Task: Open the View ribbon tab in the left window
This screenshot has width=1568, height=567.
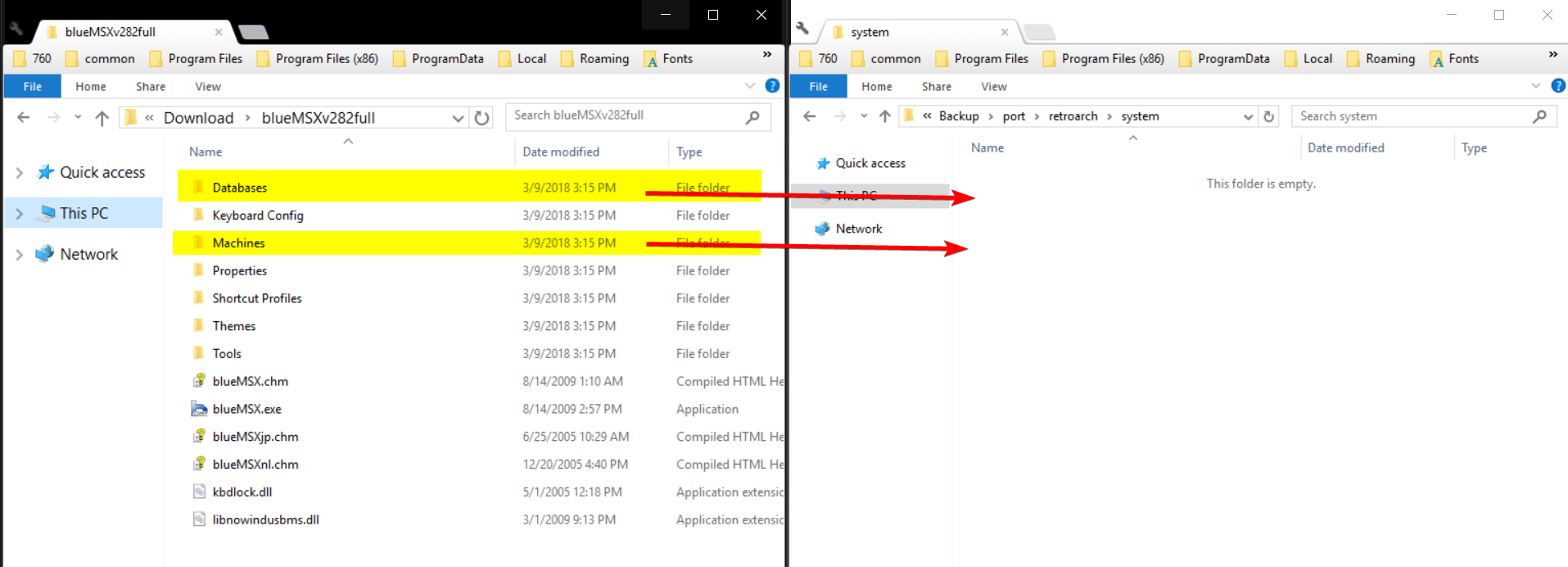Action: (x=208, y=86)
